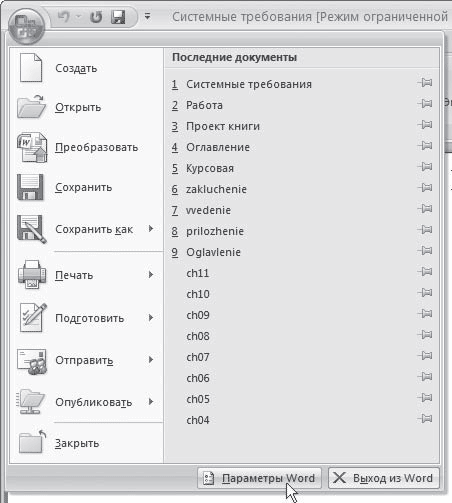
Task: Toggle the pin next to prilozhenie
Action: pos(425,229)
